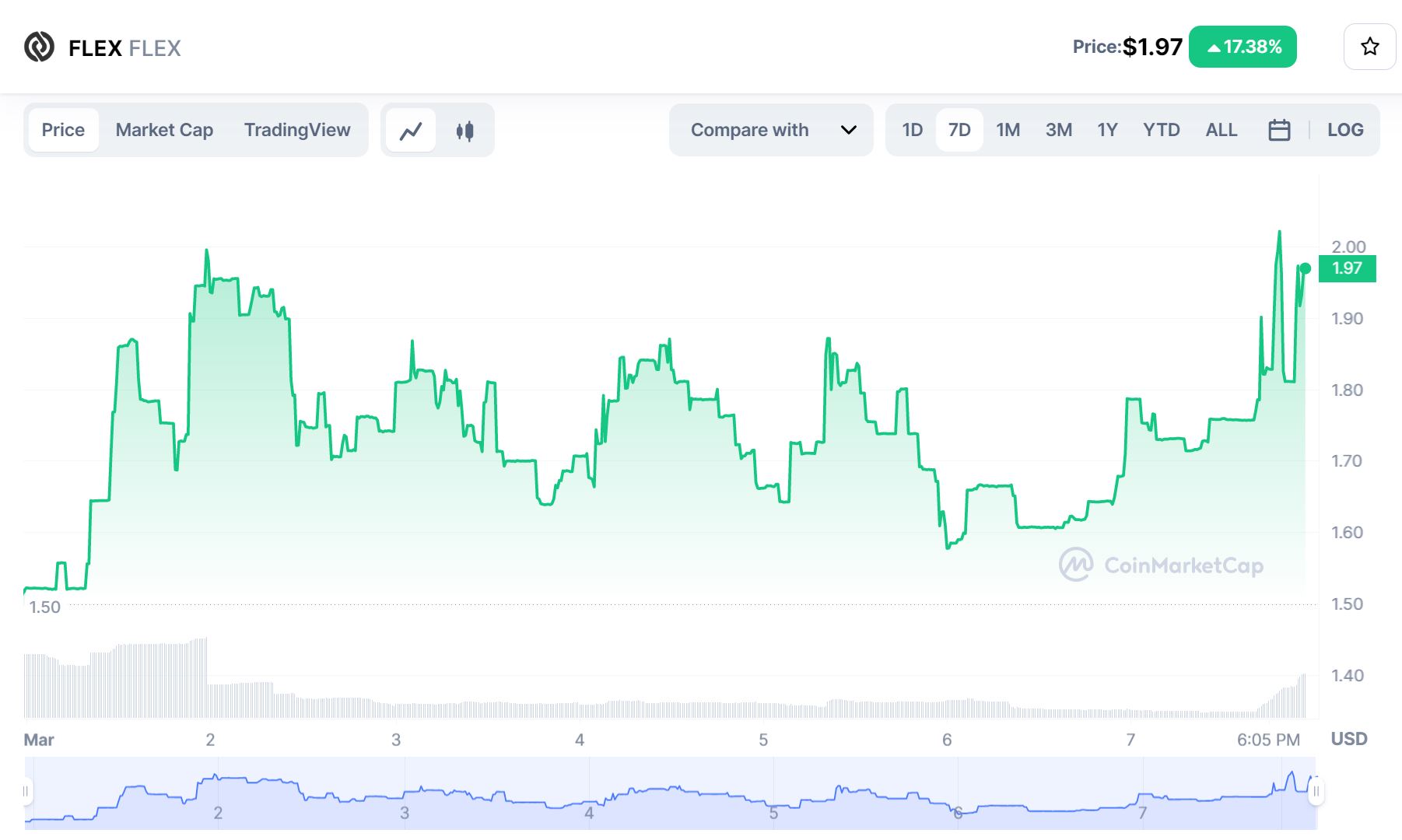Screen dimensions: 1402x840
Task: Click the current price marker 1.97
Action: point(1348,268)
